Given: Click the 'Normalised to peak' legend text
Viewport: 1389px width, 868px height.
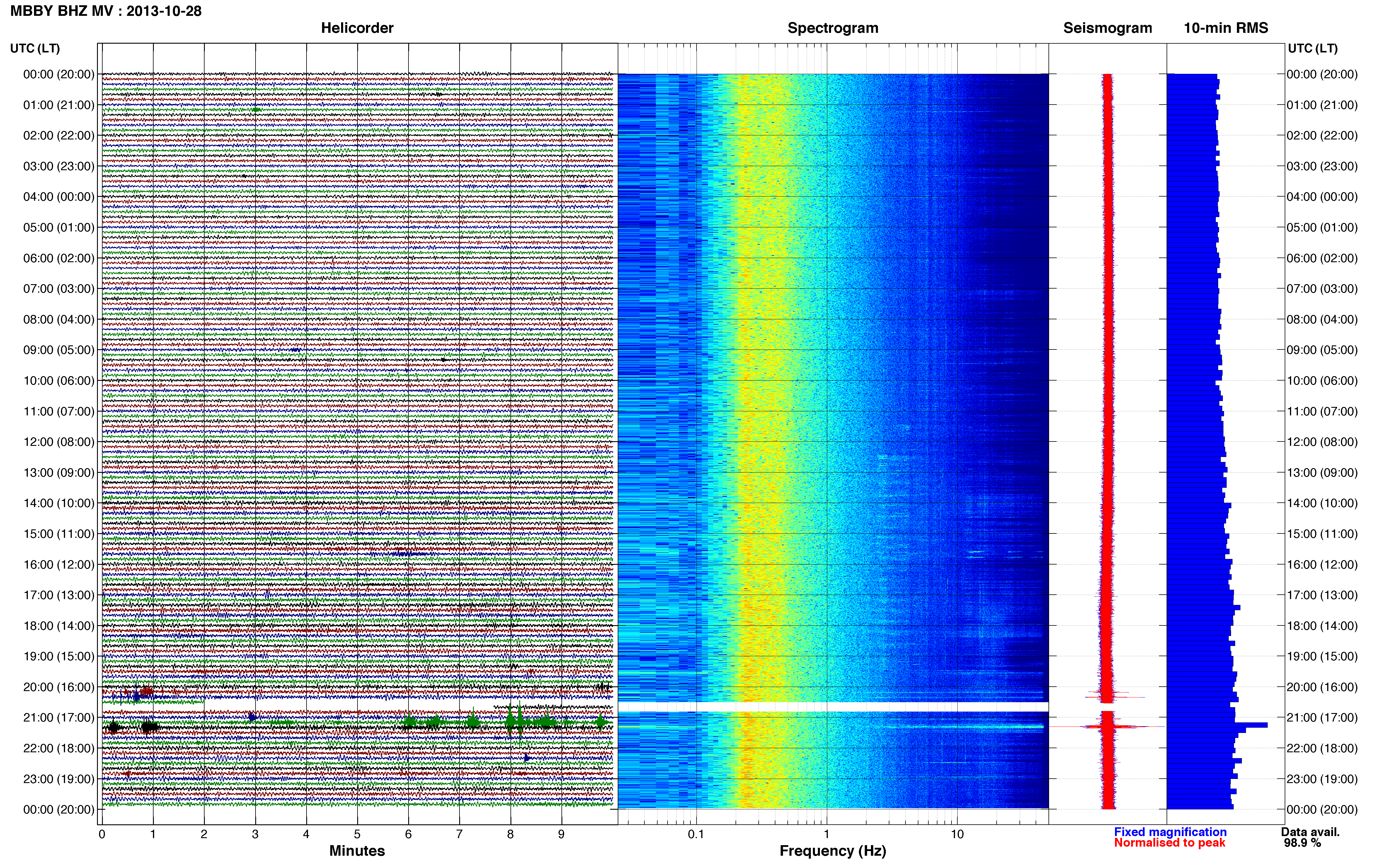Looking at the screenshot, I should 1170,843.
